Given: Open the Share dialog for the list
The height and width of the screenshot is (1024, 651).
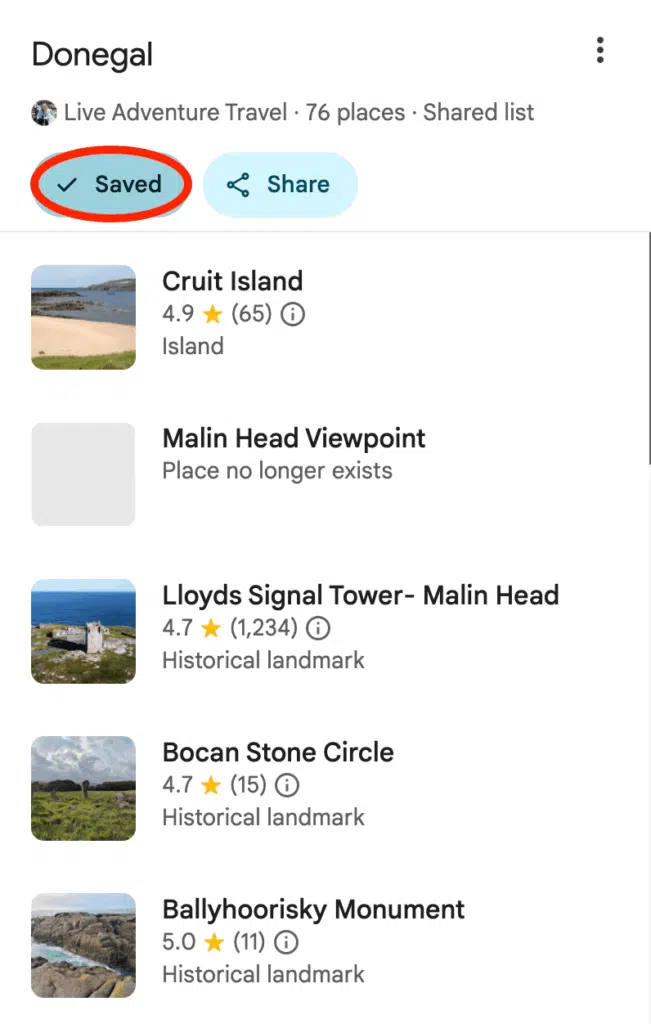Looking at the screenshot, I should pyautogui.click(x=280, y=184).
